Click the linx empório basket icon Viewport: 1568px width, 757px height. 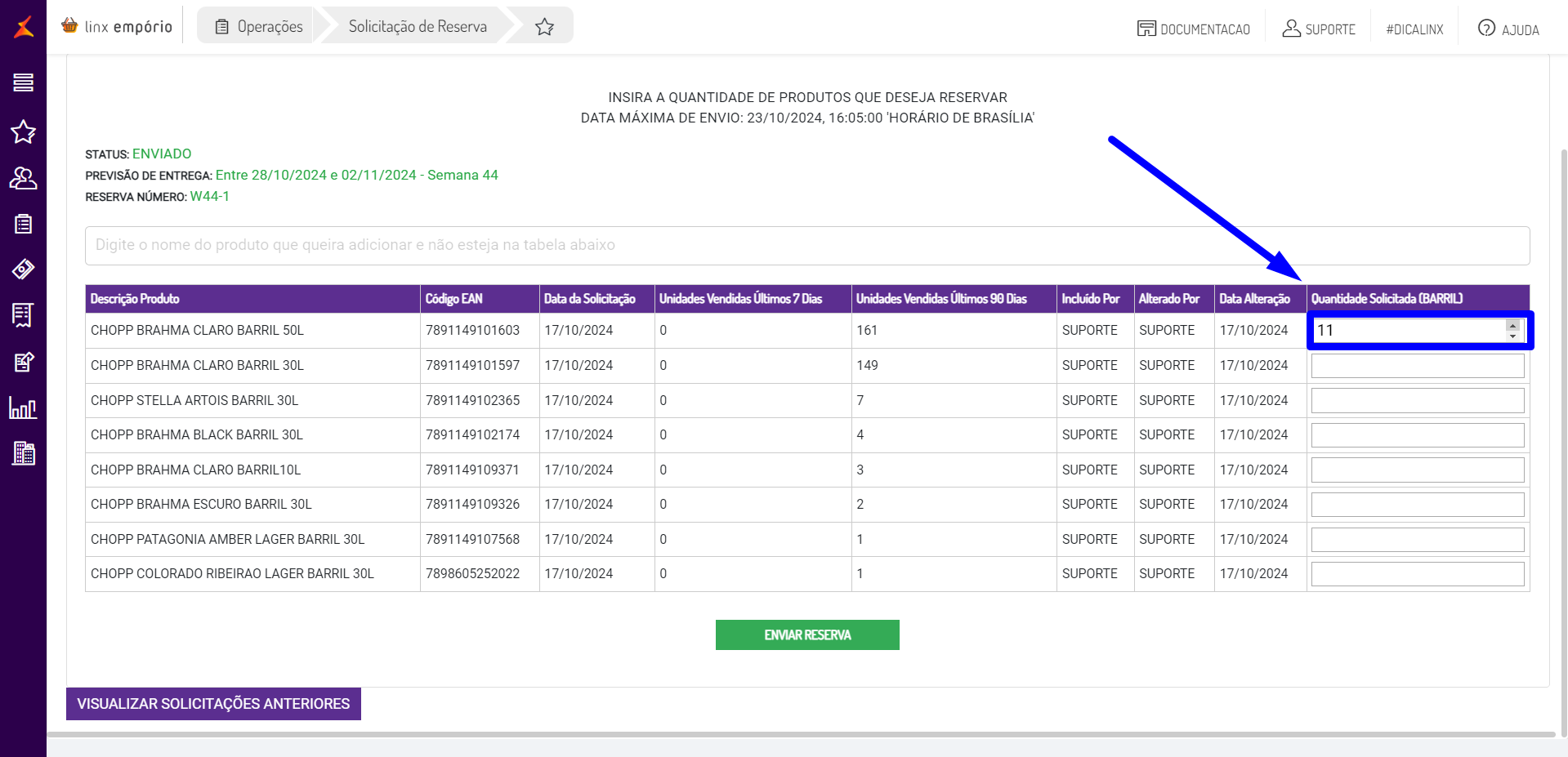(69, 26)
